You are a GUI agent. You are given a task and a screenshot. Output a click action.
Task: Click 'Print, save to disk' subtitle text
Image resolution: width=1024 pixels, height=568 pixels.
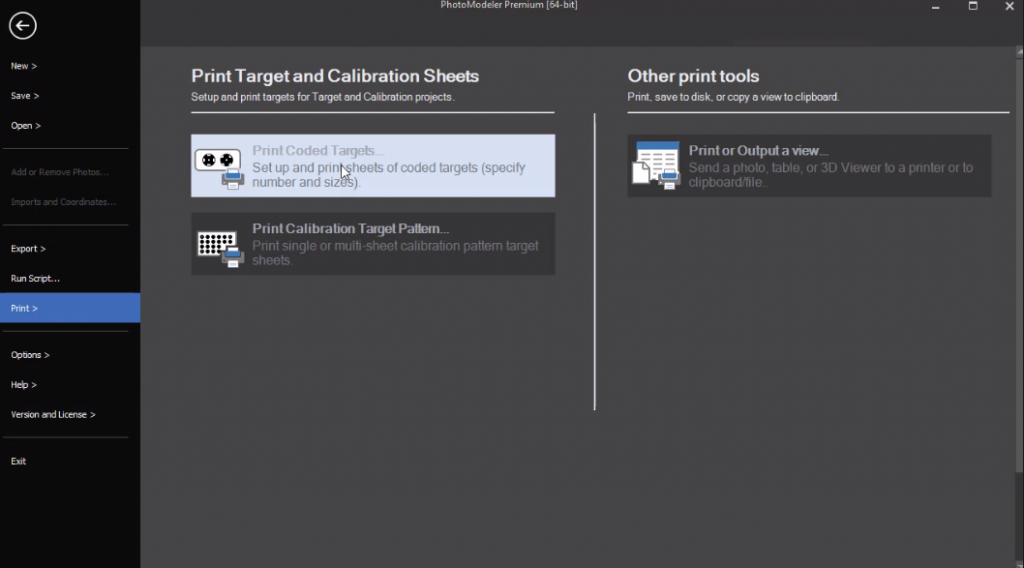pyautogui.click(x=733, y=97)
